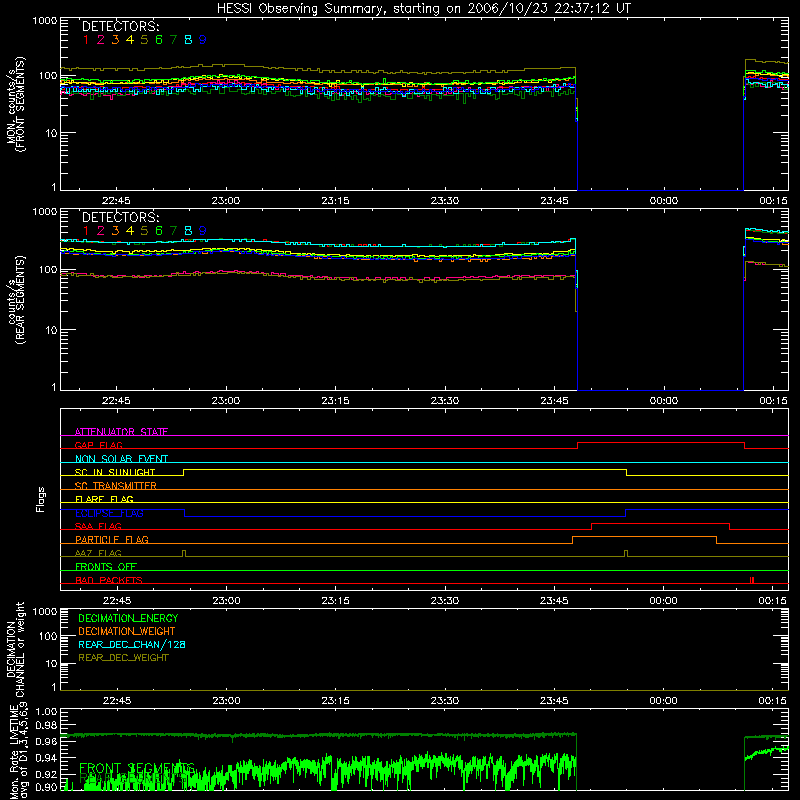This screenshot has height=800, width=800.
Task: Click the DECIMATION_ENERGY legend entry
Action: (x=128, y=618)
